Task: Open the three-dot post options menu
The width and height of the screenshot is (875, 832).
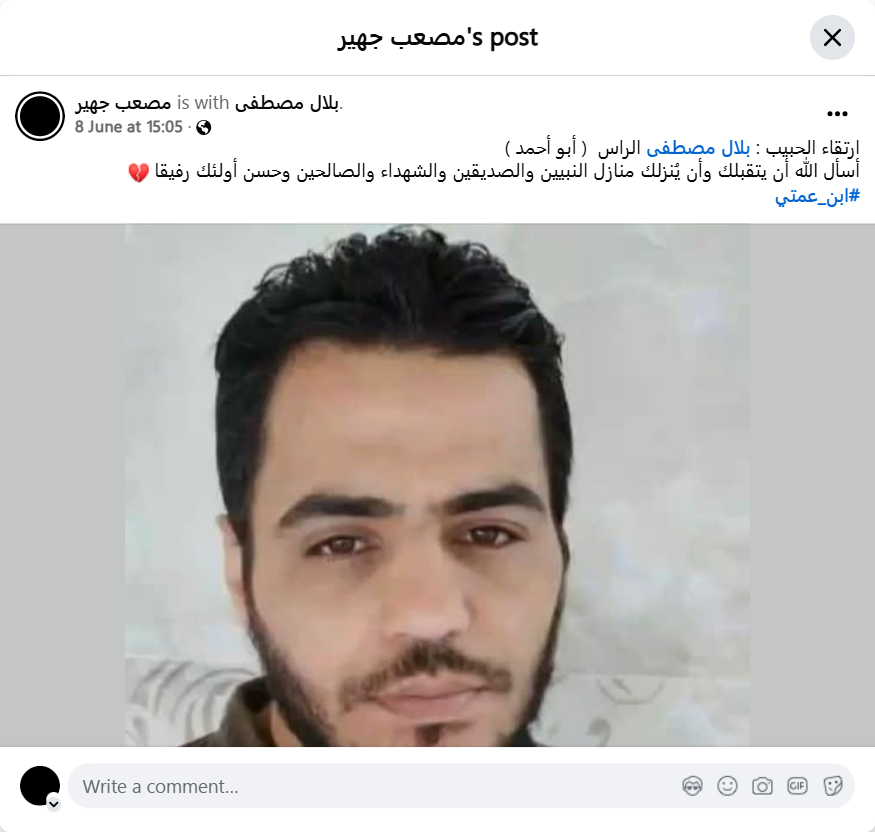Action: [x=837, y=114]
